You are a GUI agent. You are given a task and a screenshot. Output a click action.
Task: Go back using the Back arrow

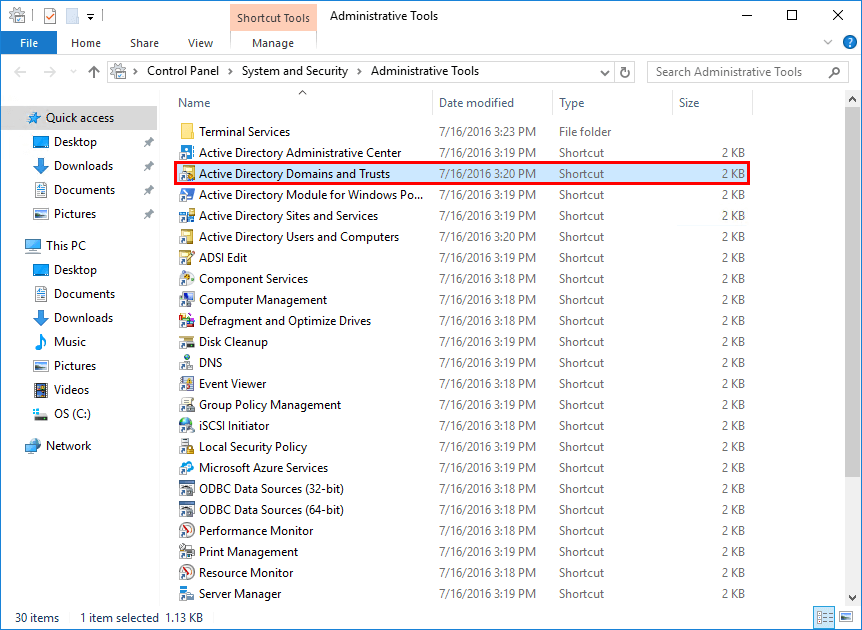(x=20, y=72)
